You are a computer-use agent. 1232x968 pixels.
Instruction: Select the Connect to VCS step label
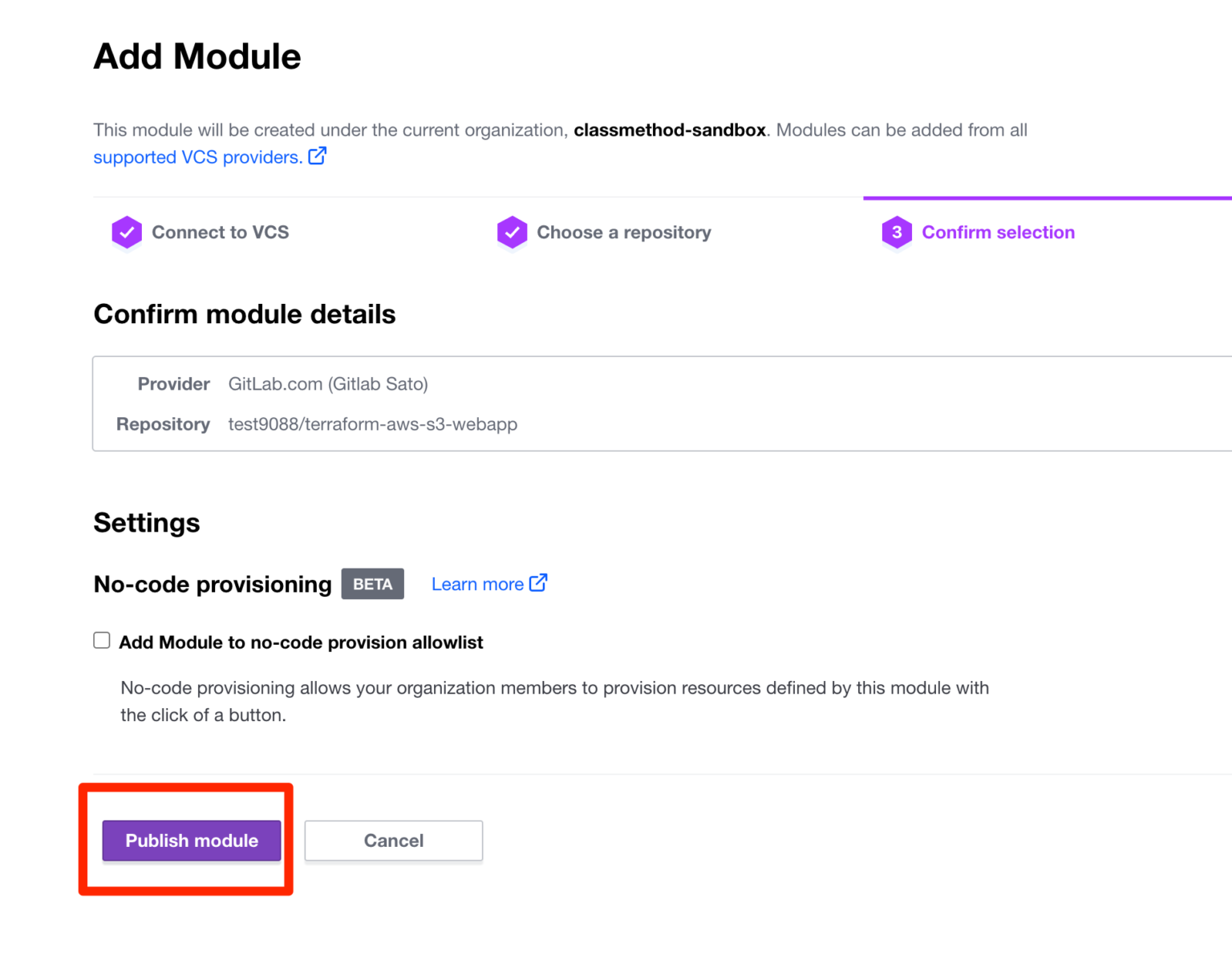coord(220,232)
